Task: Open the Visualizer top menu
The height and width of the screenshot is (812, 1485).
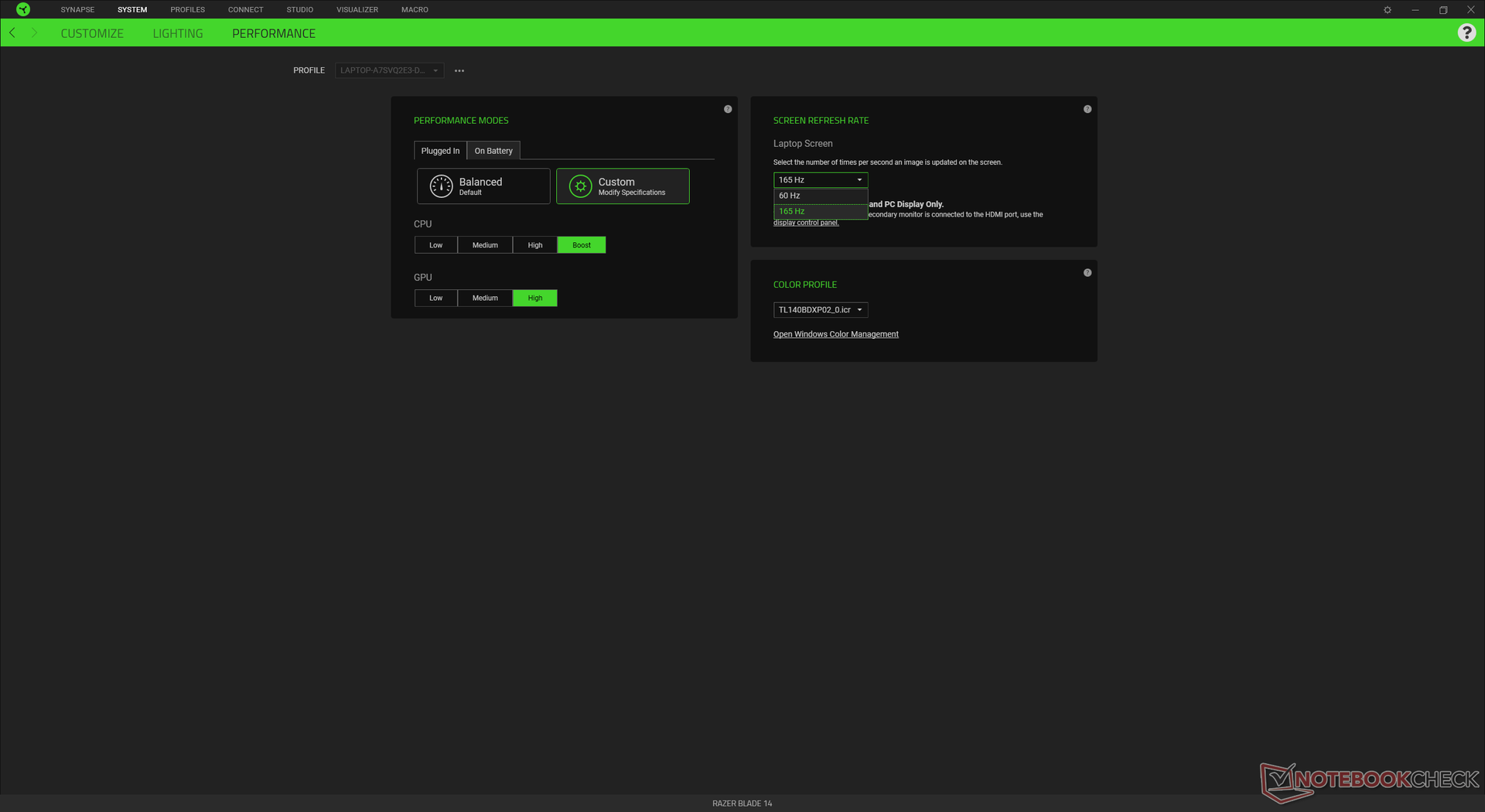Action: pos(357,10)
